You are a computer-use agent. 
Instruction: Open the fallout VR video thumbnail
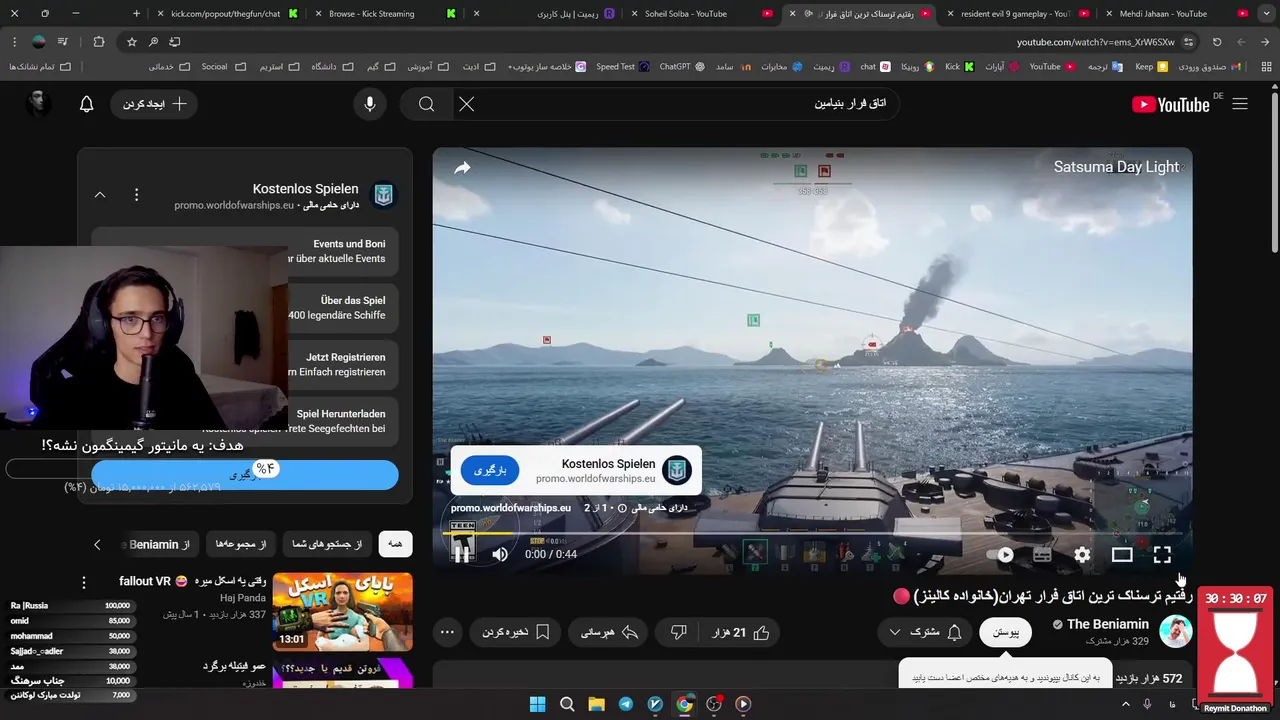point(343,611)
